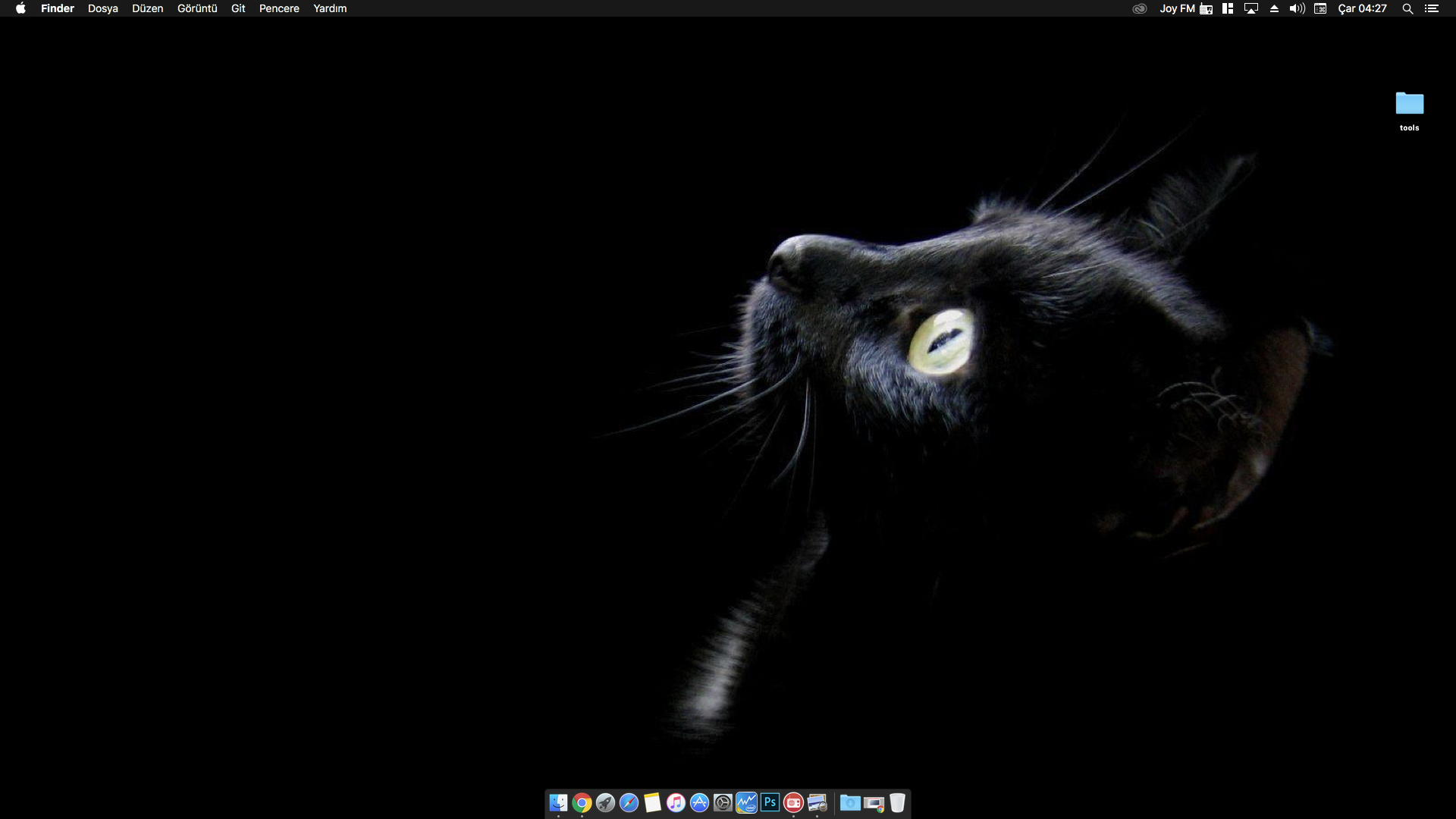Open the Yardım menu

330,8
